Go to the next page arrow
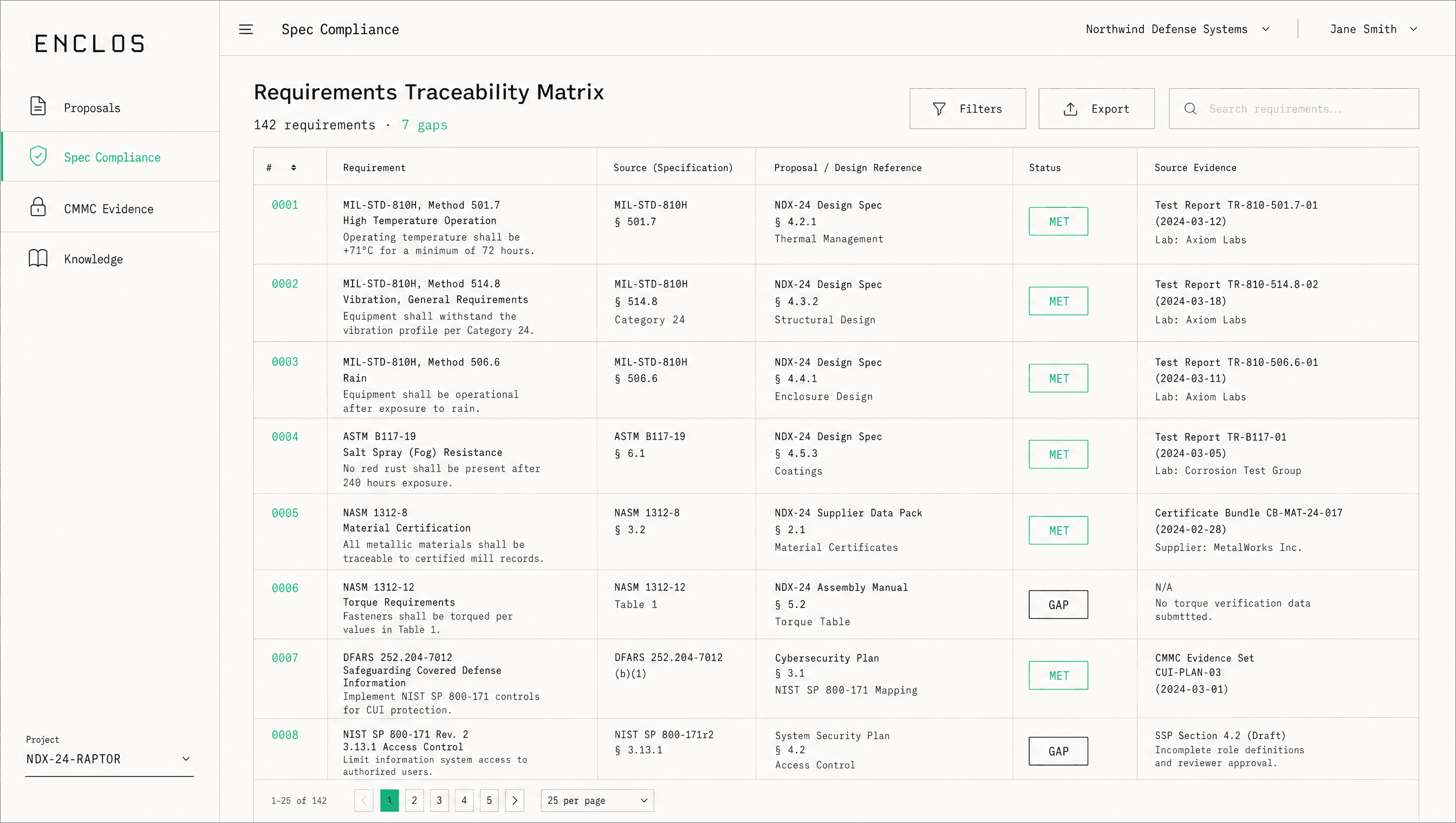1456x823 pixels. 515,800
